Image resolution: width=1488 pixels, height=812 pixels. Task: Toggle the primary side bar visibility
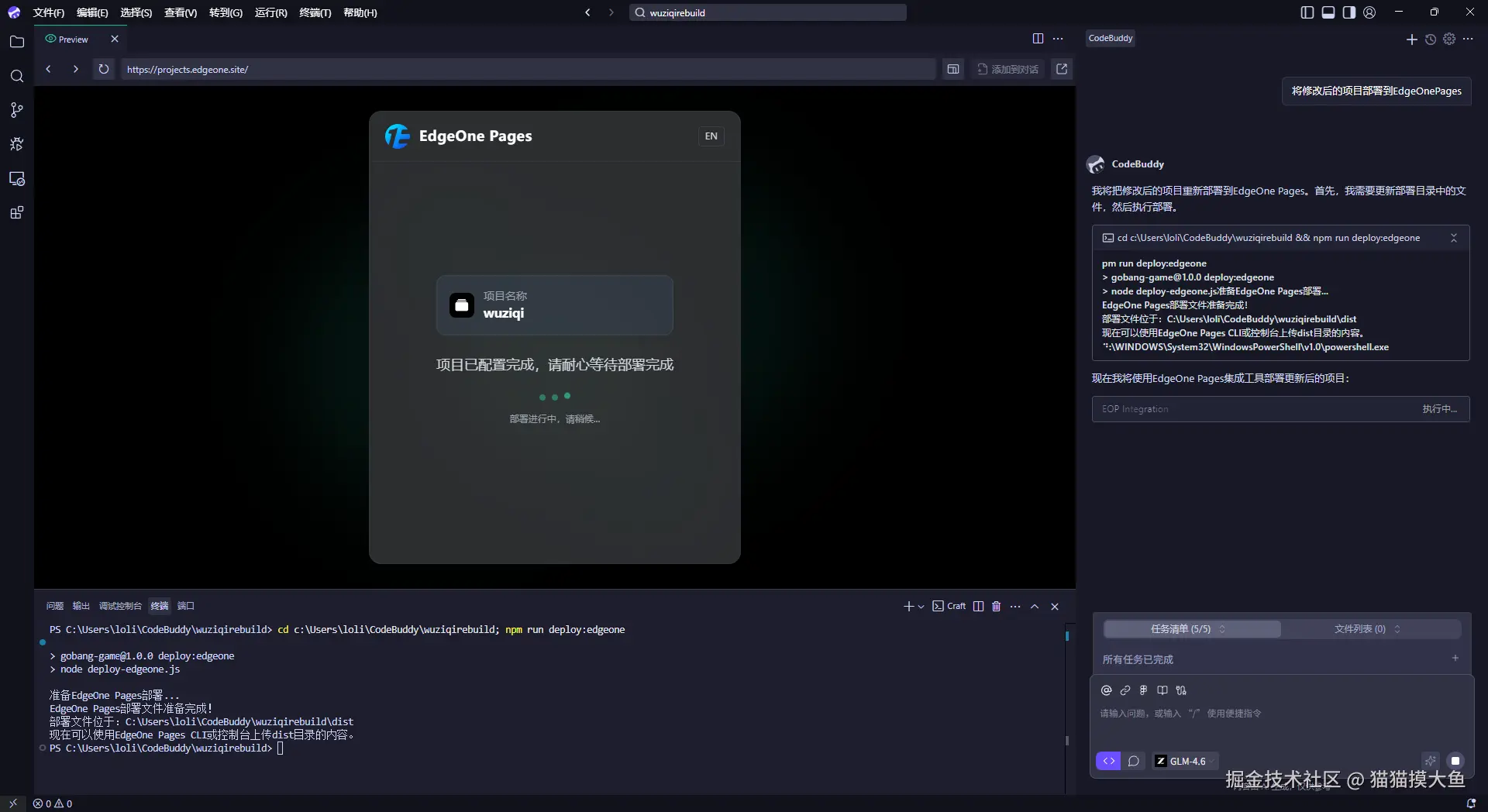click(x=1307, y=12)
